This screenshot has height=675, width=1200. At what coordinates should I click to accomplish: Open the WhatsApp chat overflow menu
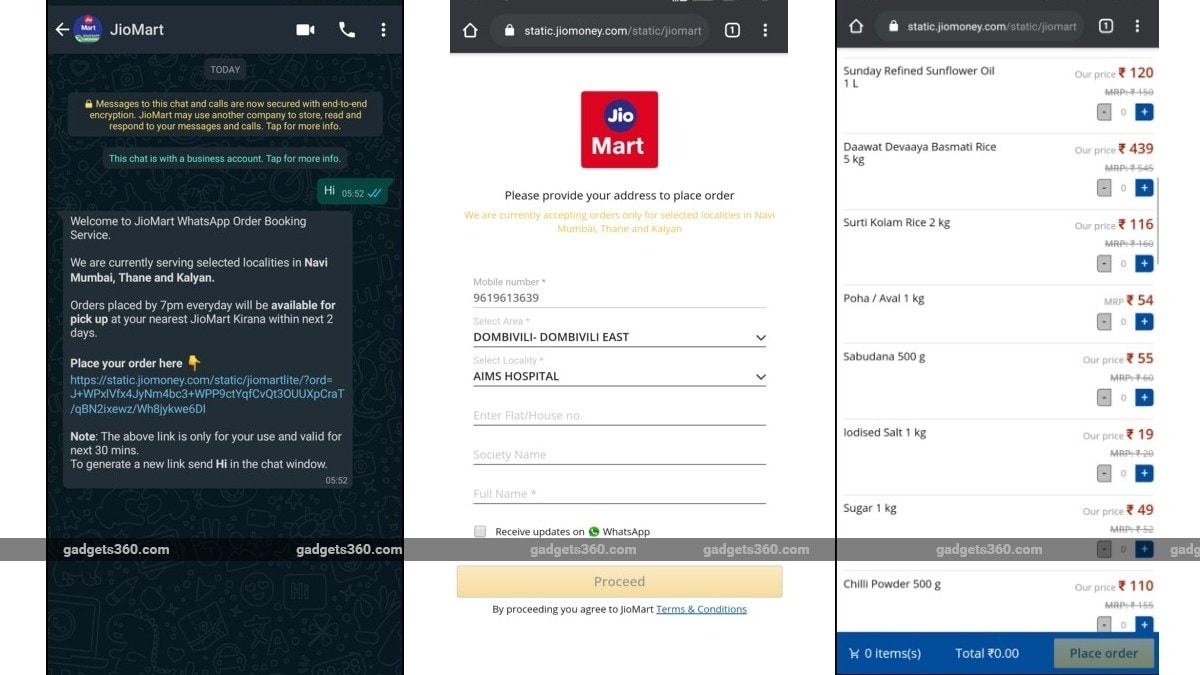pos(383,30)
